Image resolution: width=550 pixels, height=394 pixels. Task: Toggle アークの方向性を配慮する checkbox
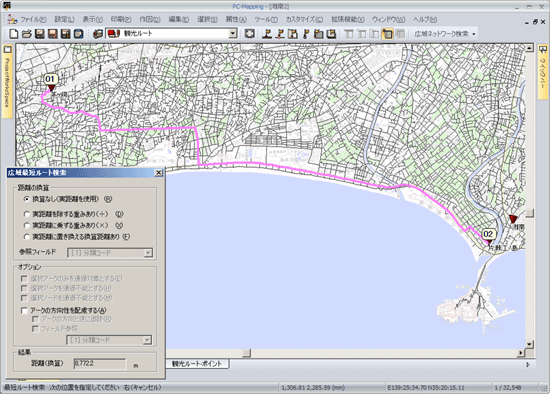24,310
